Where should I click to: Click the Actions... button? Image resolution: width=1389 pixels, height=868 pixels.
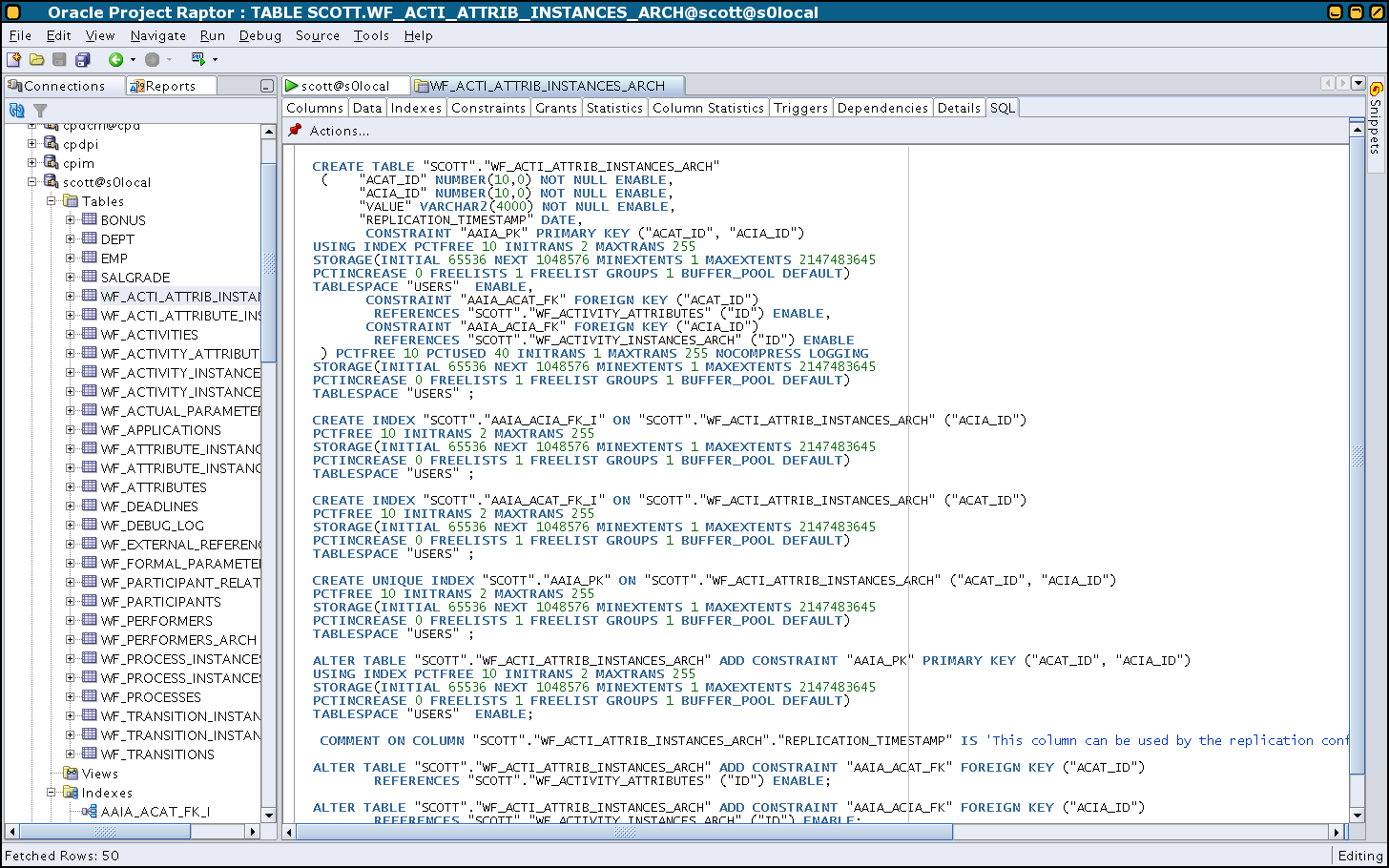click(339, 131)
